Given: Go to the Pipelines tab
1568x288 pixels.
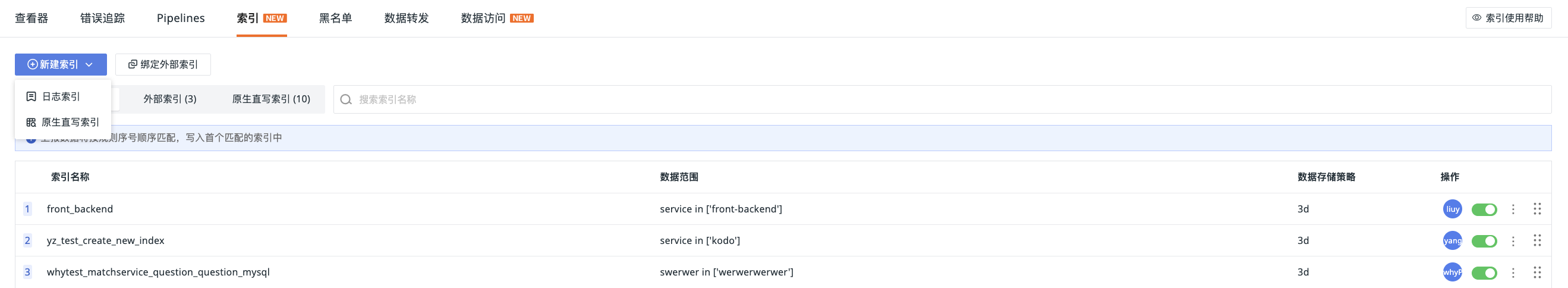Looking at the screenshot, I should point(181,18).
